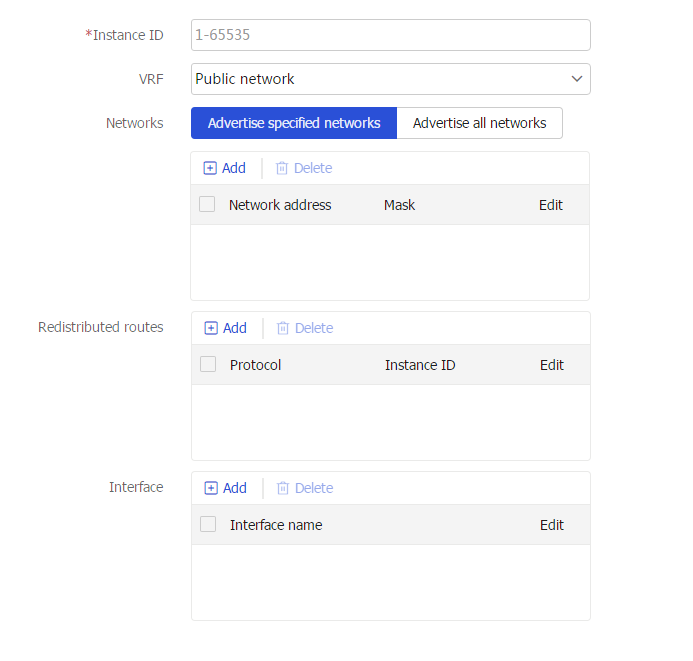Screen dimensions: 693x661
Task: Delete selected redistributed routes
Action: tap(305, 328)
